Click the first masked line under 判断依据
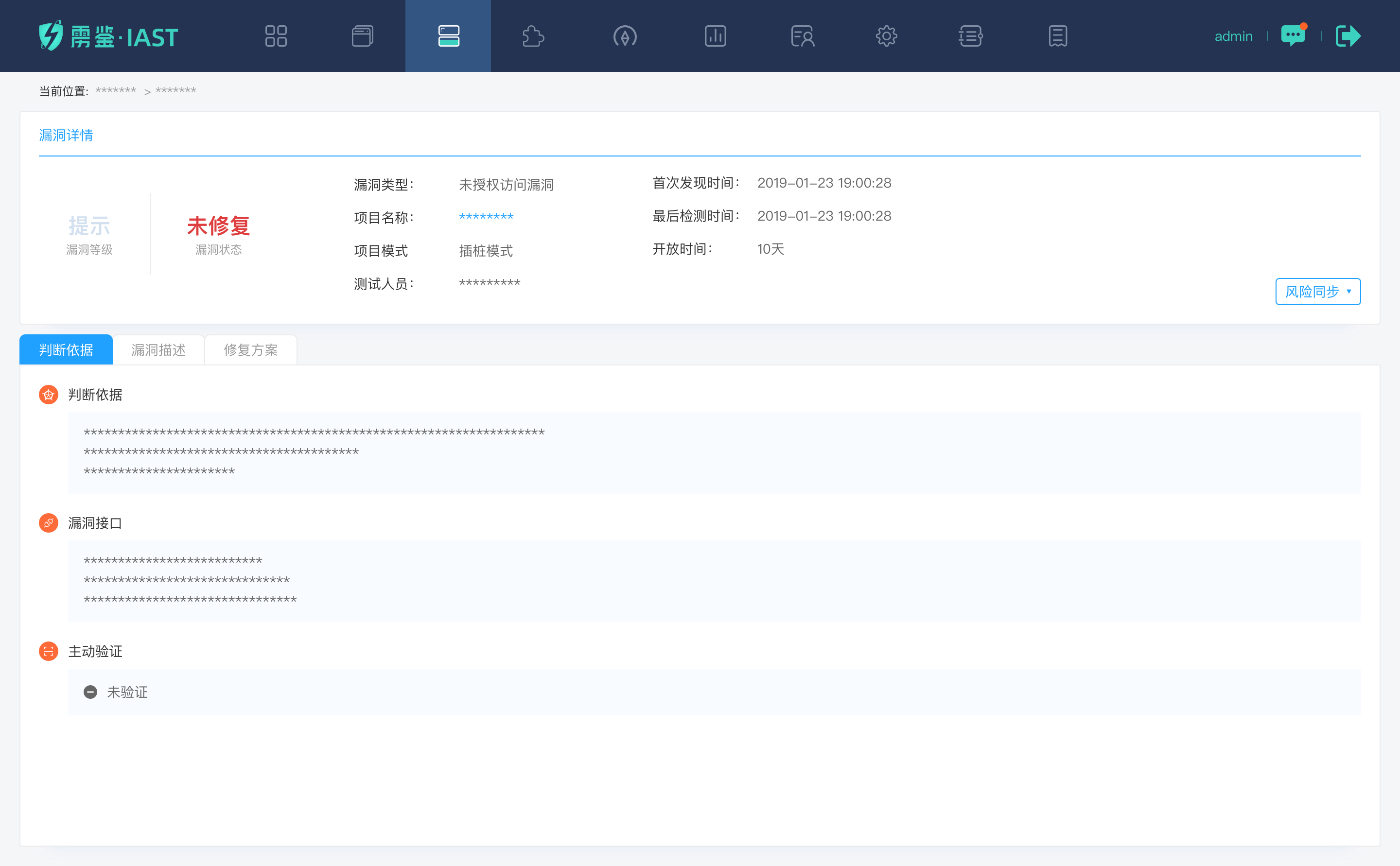The image size is (1400, 866). coord(314,433)
